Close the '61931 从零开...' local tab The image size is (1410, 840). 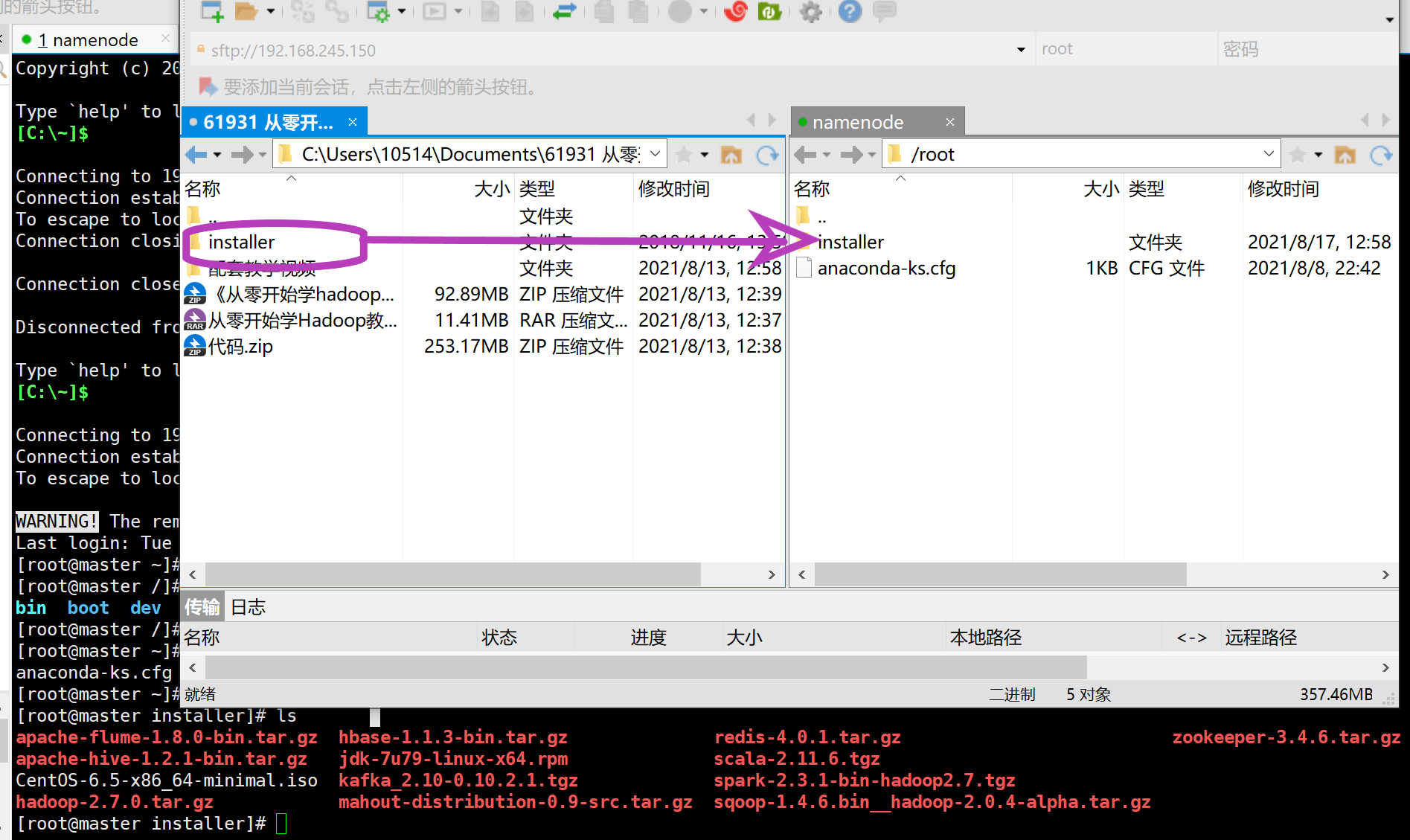[353, 122]
